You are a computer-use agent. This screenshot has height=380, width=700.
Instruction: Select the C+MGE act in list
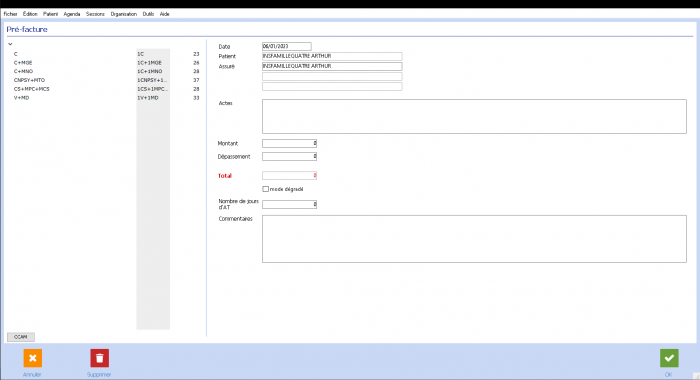106,63
